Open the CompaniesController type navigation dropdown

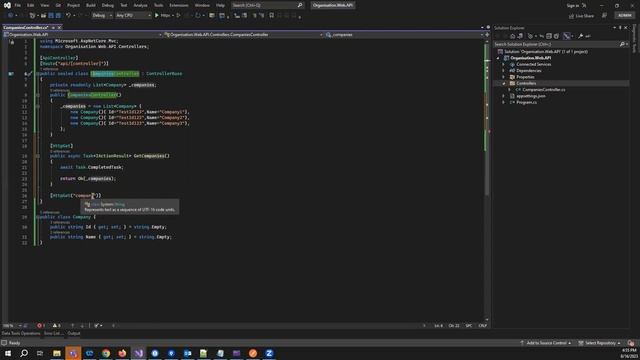[244, 35]
